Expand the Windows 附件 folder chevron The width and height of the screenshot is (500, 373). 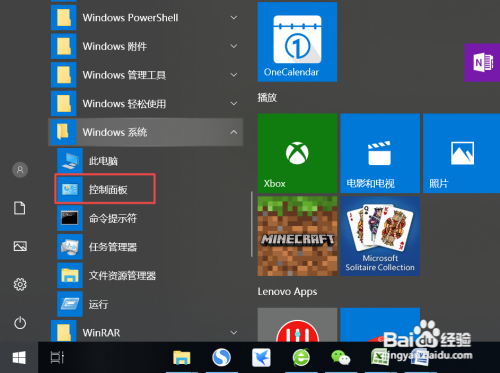point(234,46)
